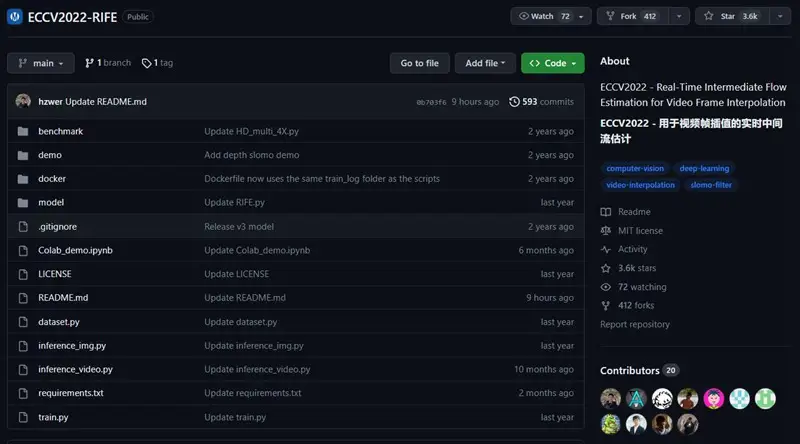Viewport: 800px width, 444px height.
Task: Click the first contributor avatar thumbnail
Action: coord(611,398)
